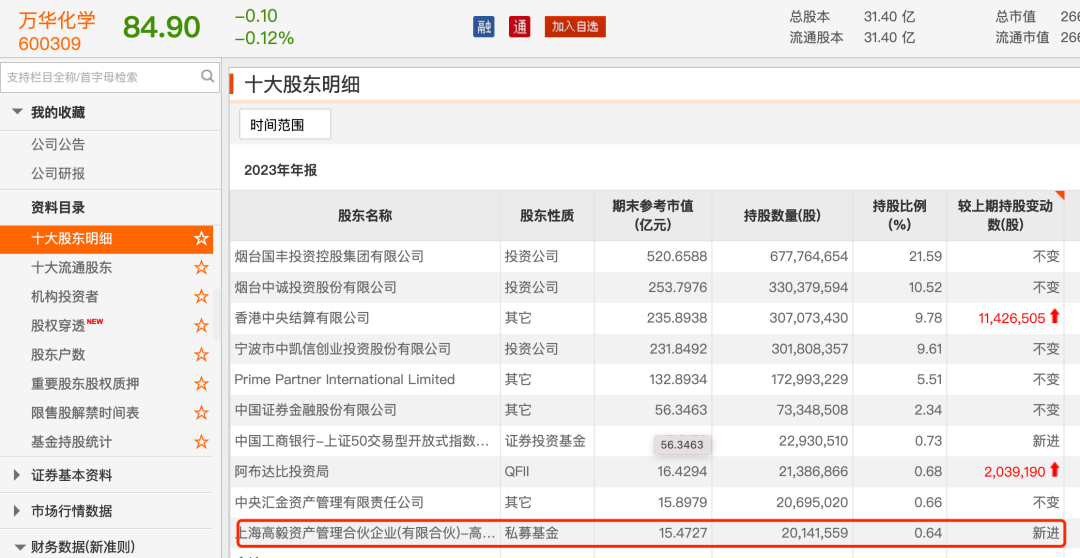The height and width of the screenshot is (558, 1080).
Task: Click the 证券投资基金 shareholder type cell
Action: [546, 441]
